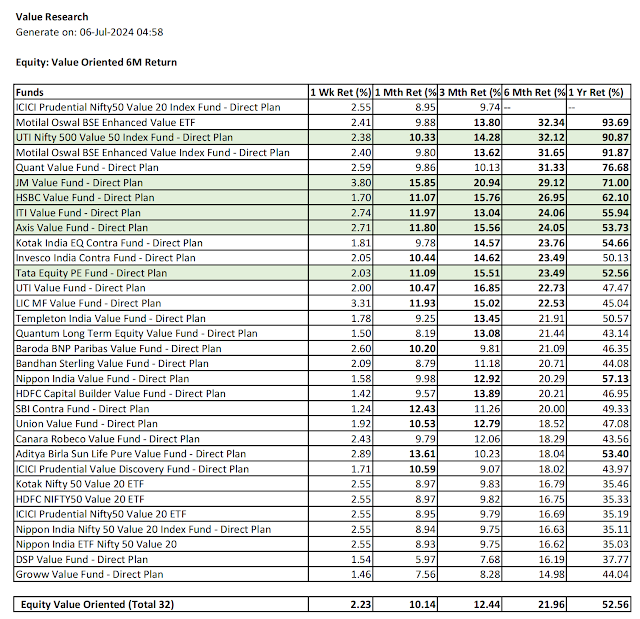640x619 pixels.
Task: Click 1 Mth return value 15.85
Action: [422, 183]
